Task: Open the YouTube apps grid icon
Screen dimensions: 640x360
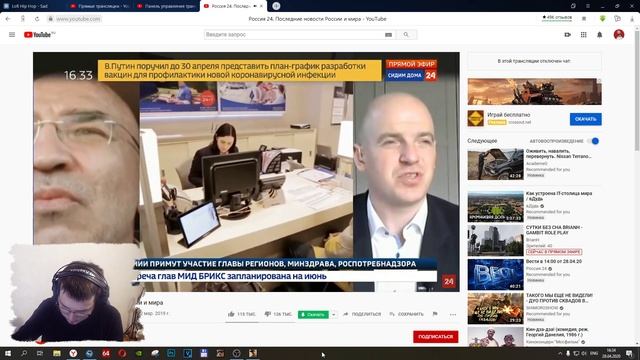Action: pyautogui.click(x=583, y=35)
